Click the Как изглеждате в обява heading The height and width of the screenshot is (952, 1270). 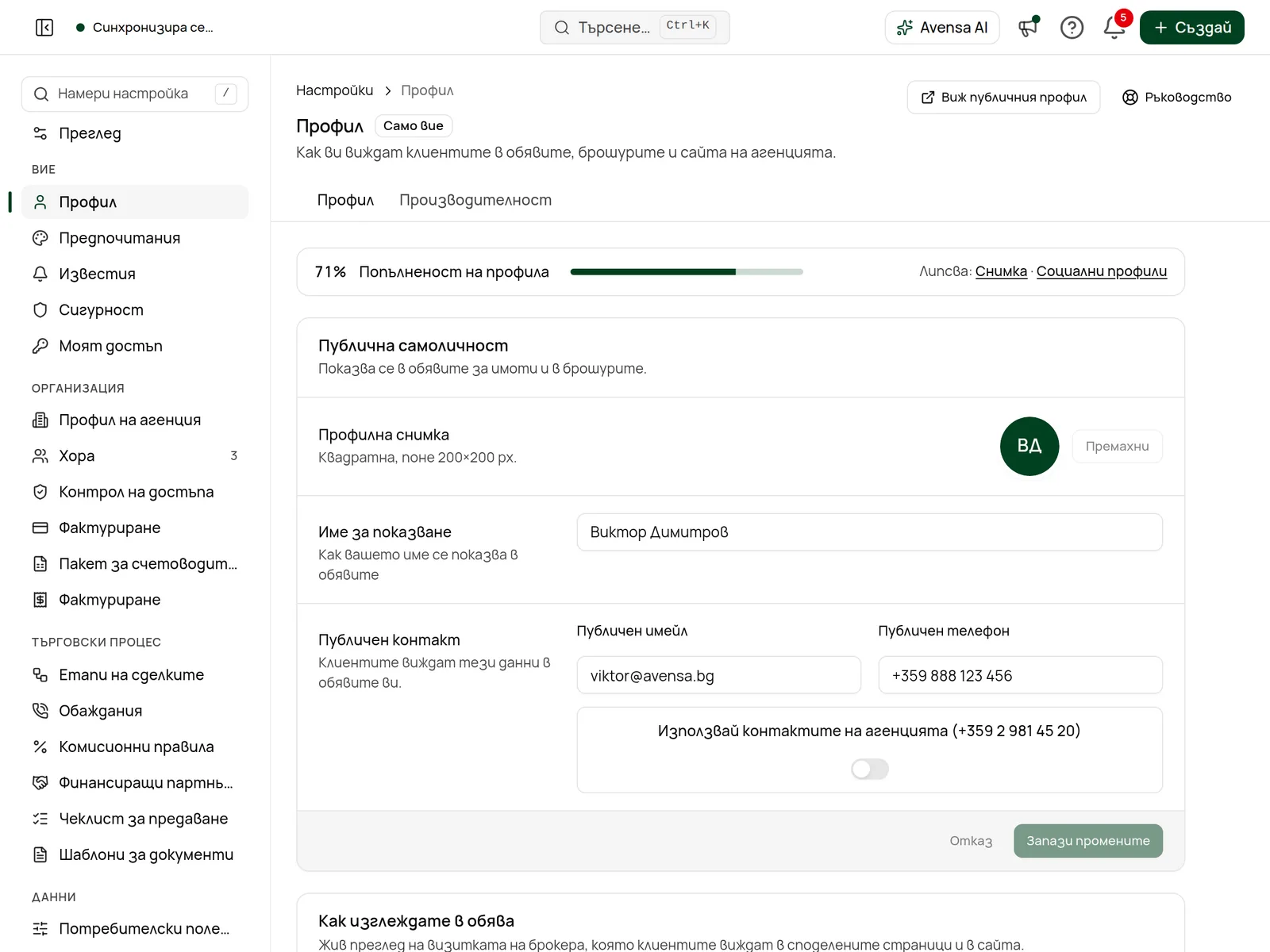click(416, 921)
